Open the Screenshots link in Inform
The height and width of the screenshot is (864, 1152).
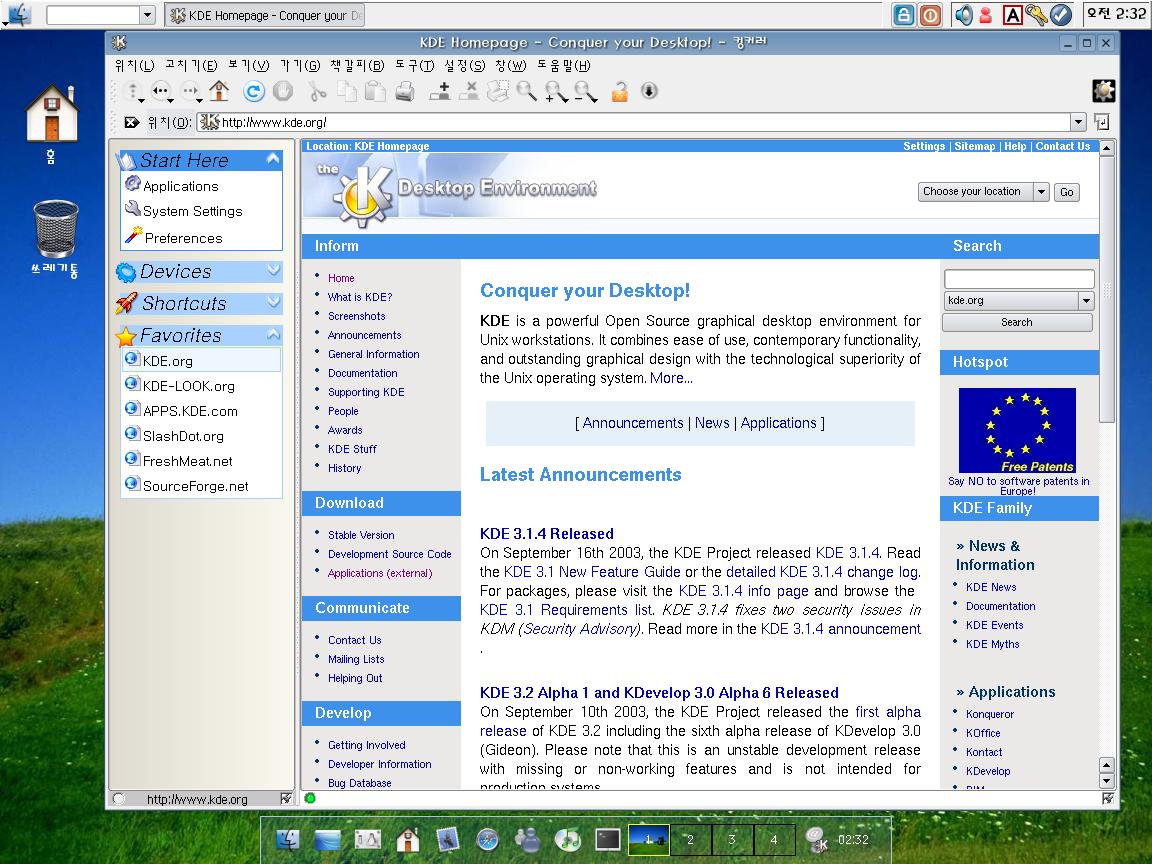point(356,316)
